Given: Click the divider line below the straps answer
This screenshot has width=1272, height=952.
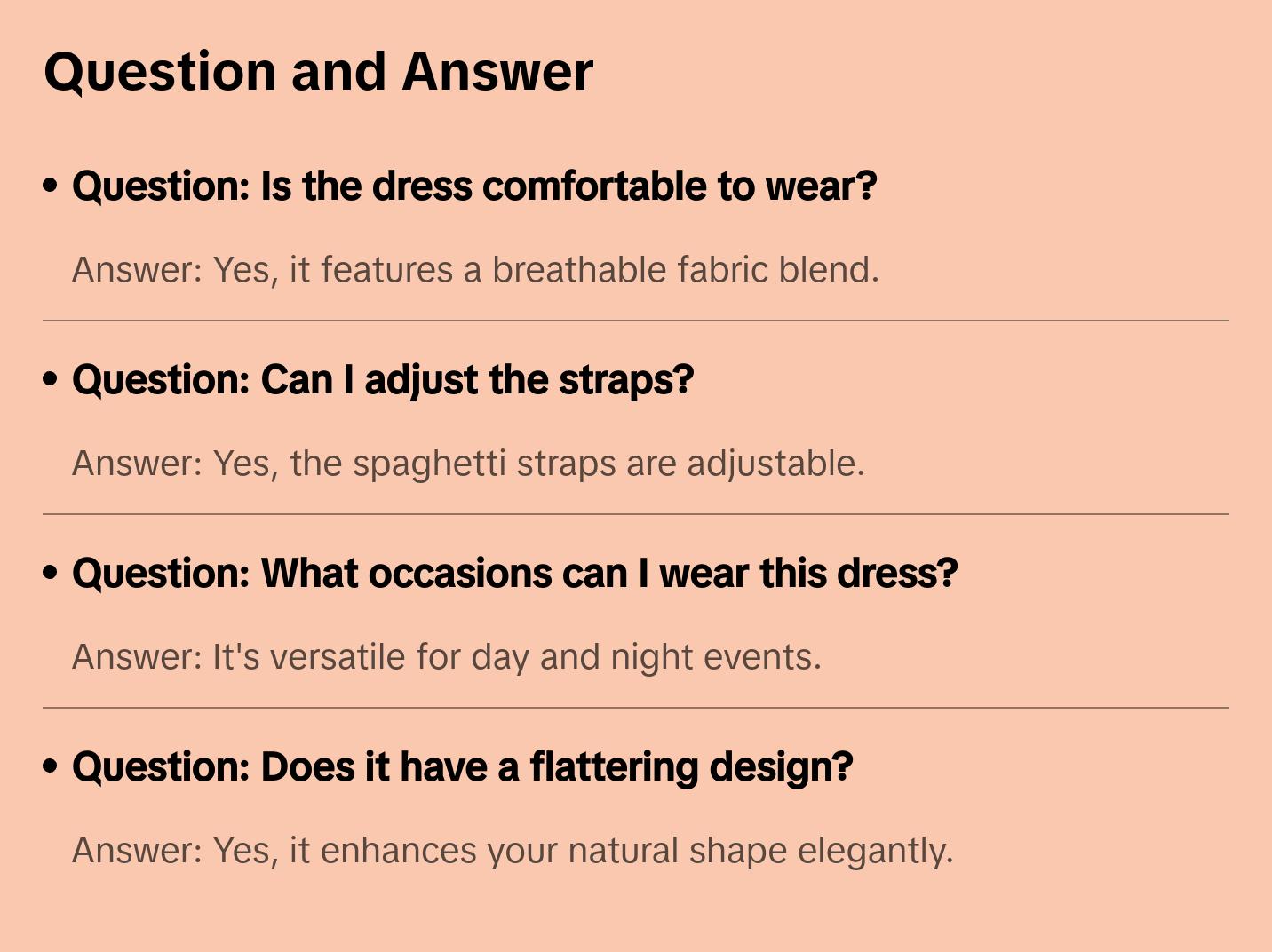Looking at the screenshot, I should click(x=636, y=514).
